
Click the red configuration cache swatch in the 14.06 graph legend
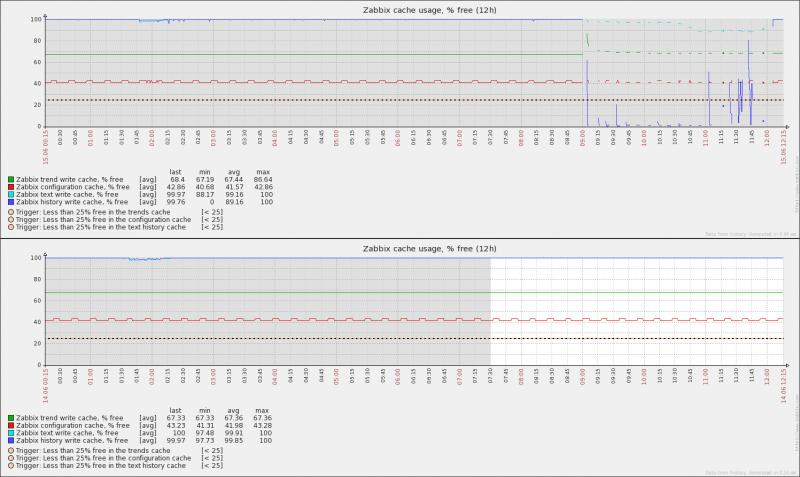pos(11,425)
